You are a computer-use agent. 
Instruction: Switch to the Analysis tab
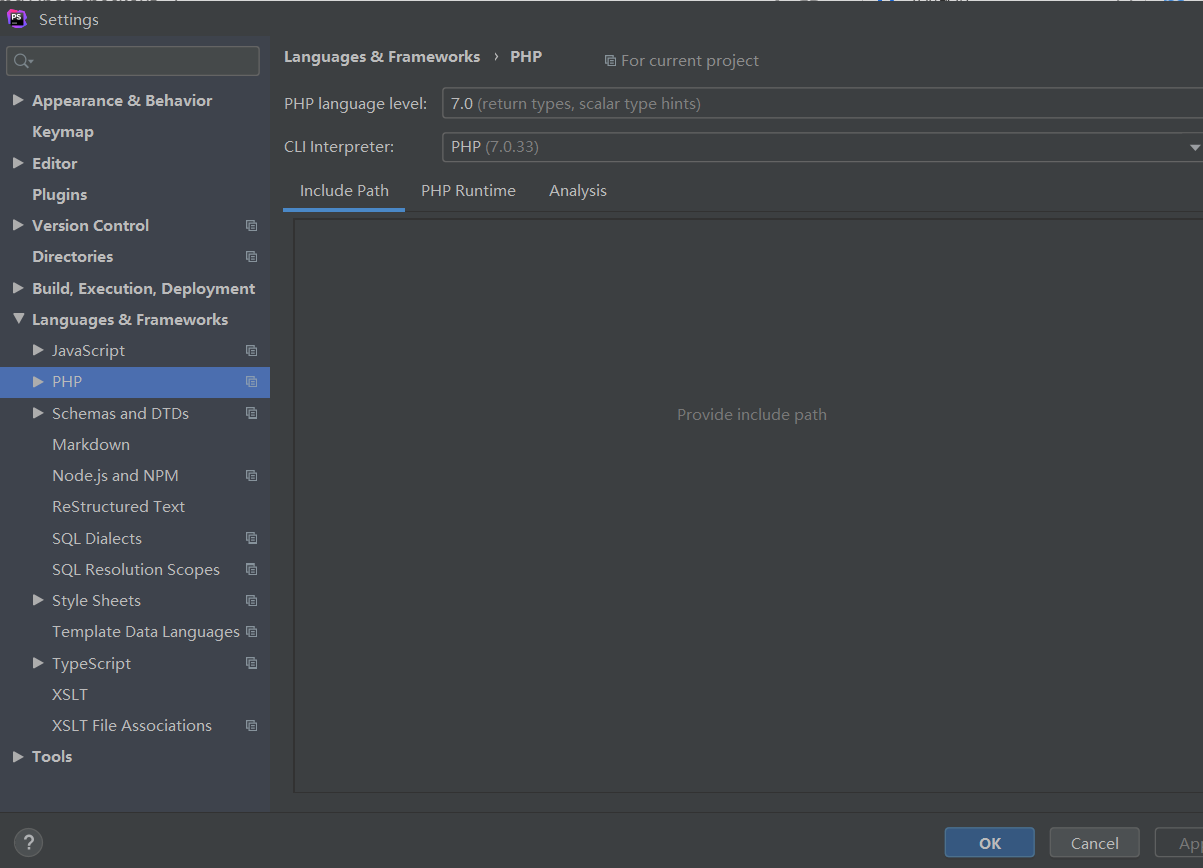point(578,190)
